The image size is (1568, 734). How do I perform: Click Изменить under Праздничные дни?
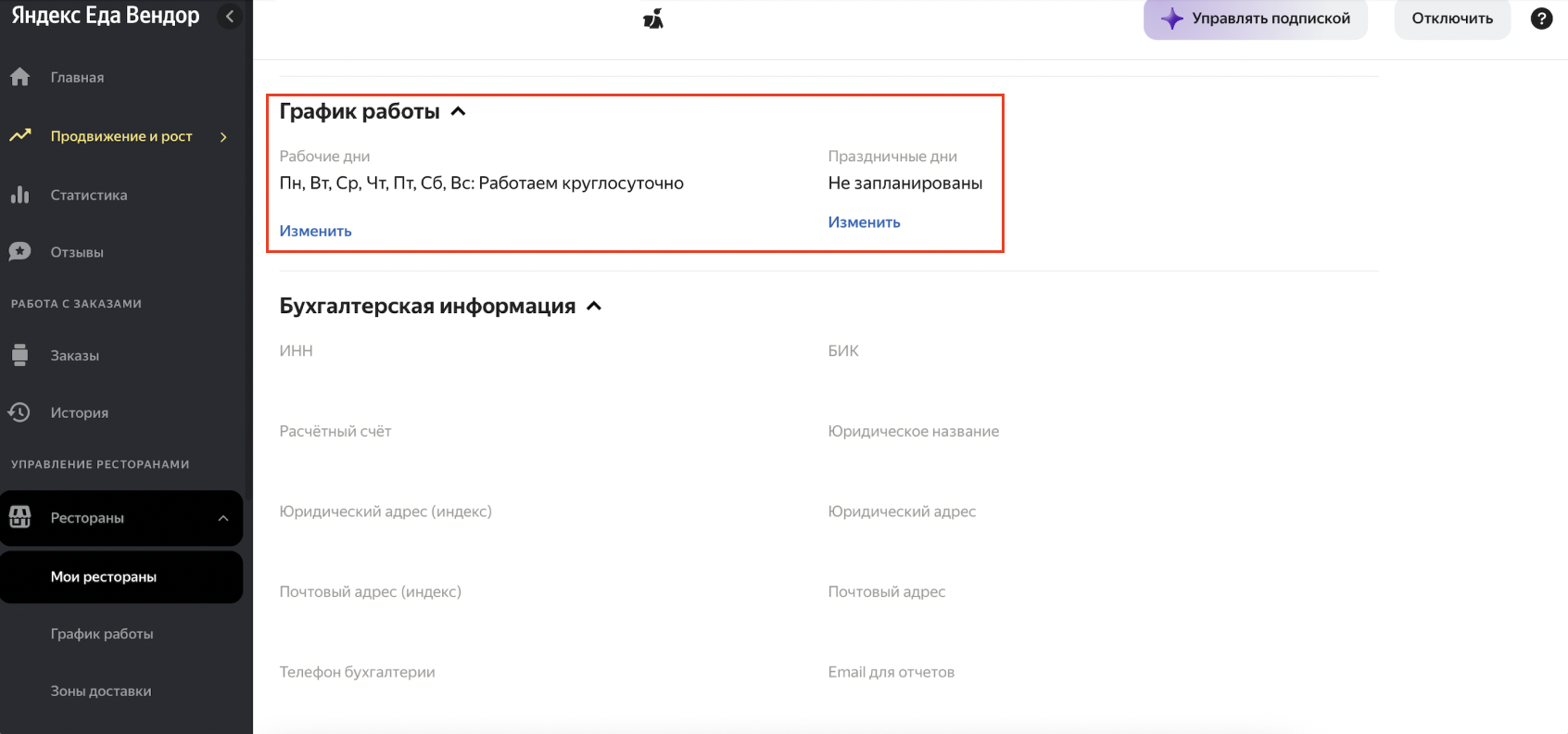coord(864,222)
